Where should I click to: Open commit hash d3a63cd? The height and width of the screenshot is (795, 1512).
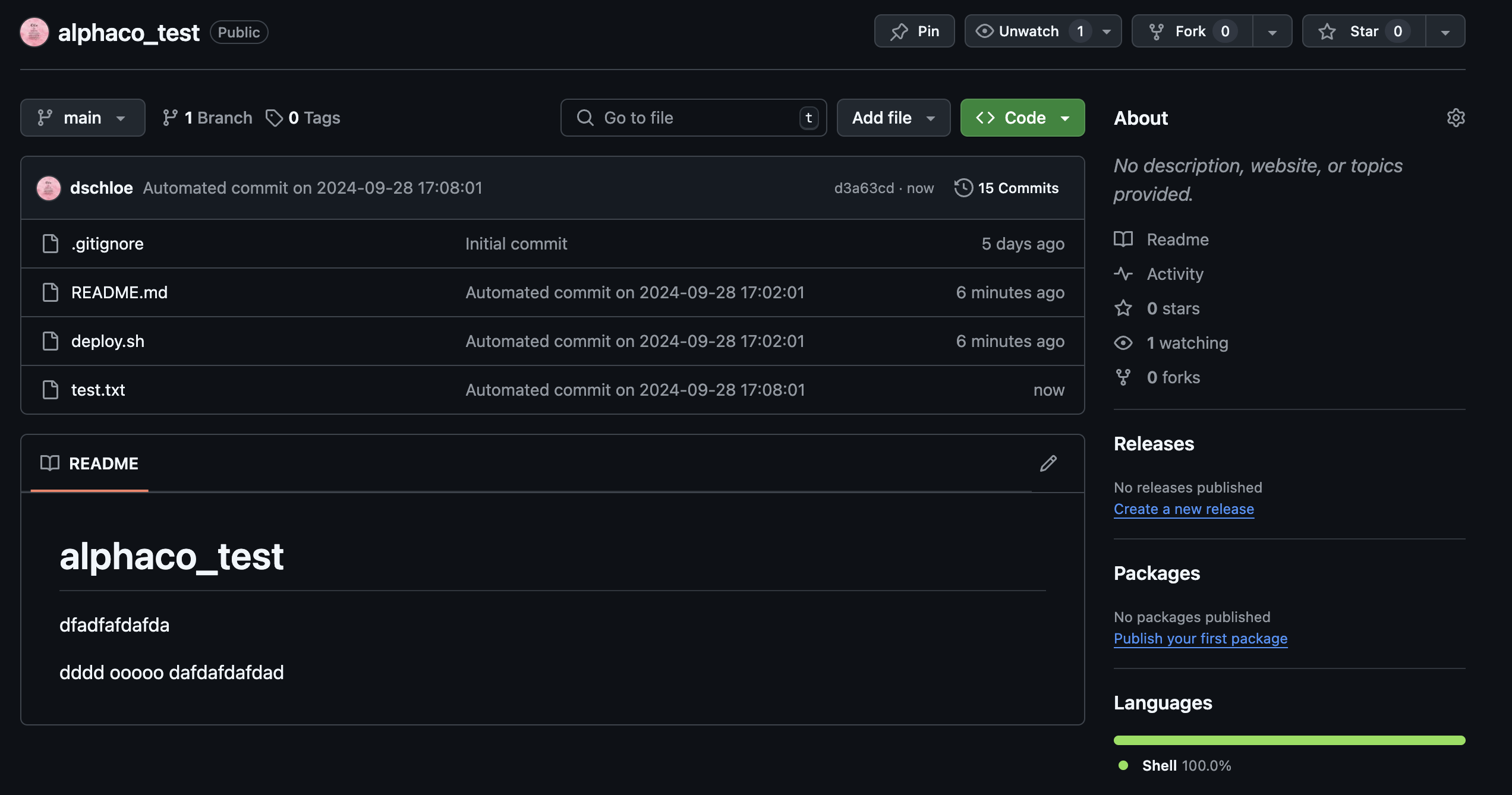click(864, 188)
